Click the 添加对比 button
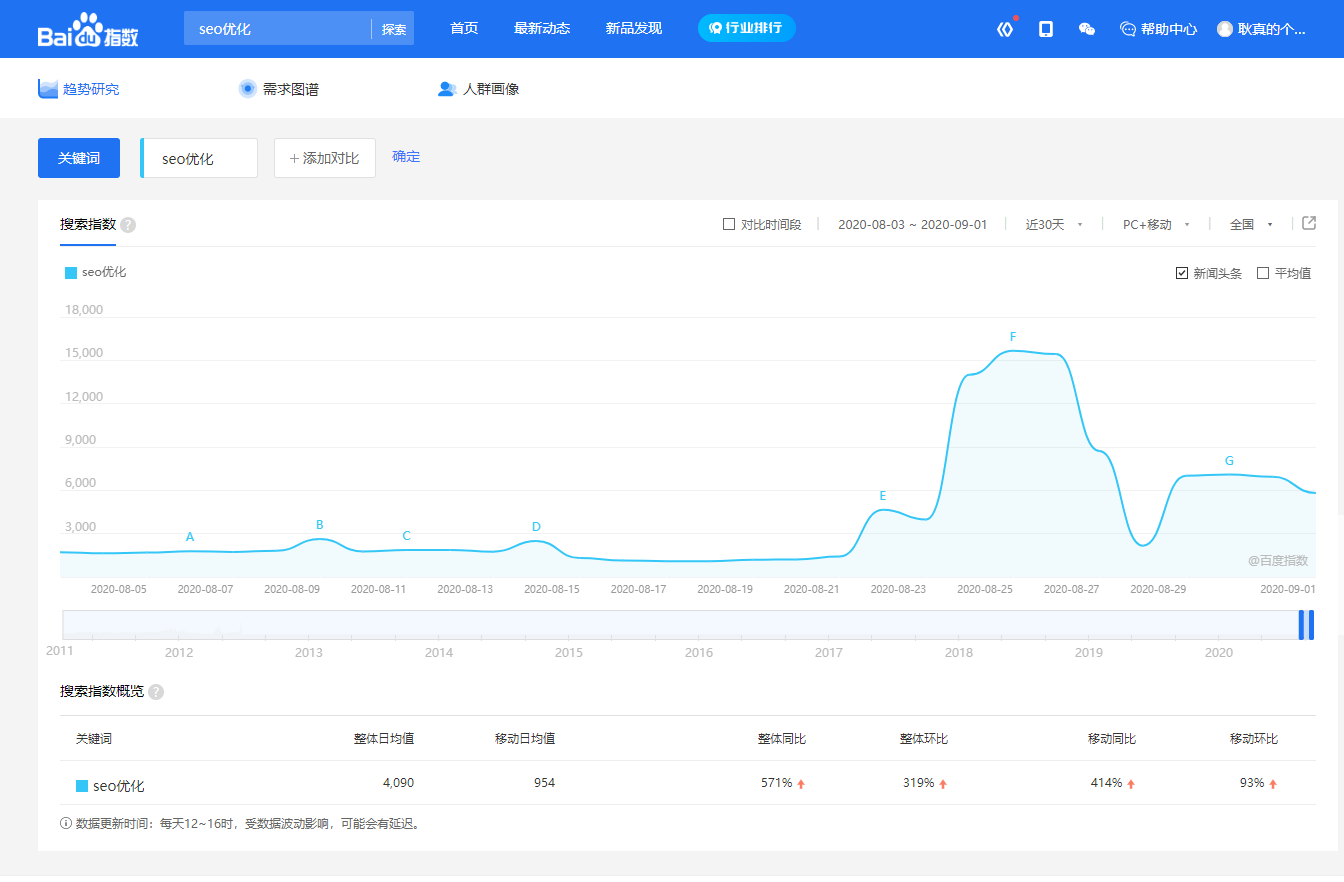Image resolution: width=1344 pixels, height=882 pixels. click(325, 158)
